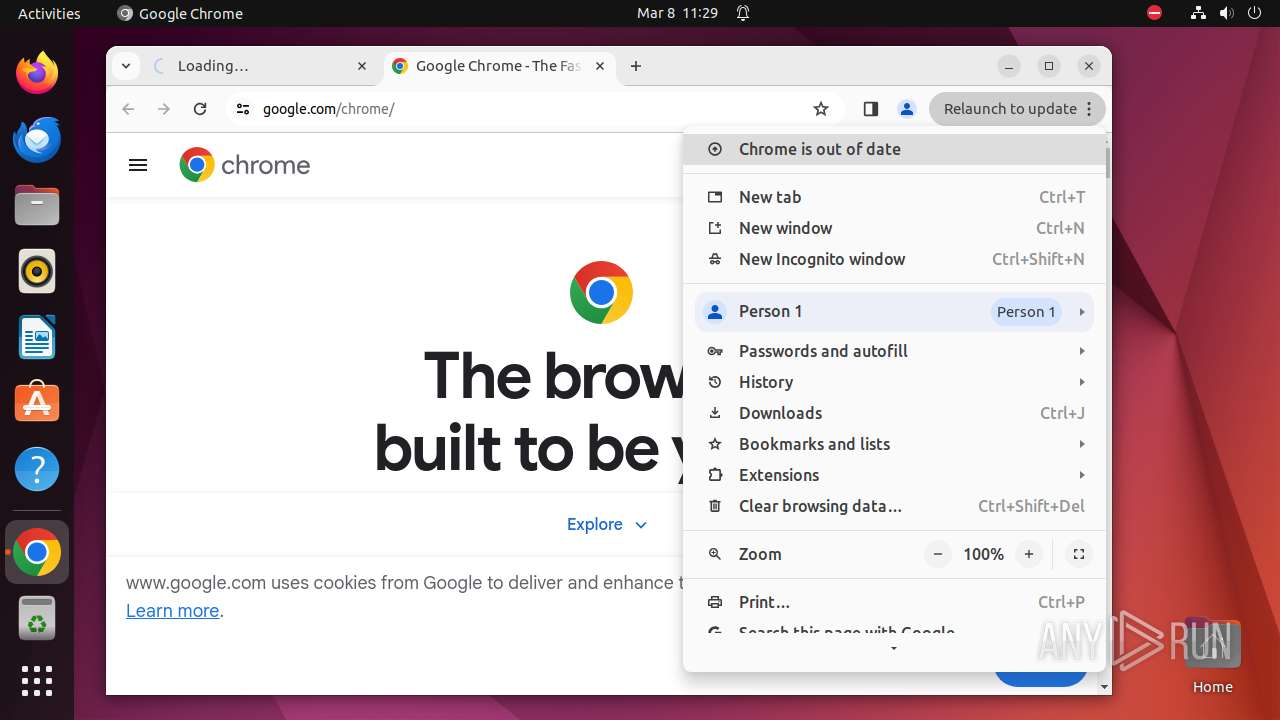Show applications grid in dock
1280x720 pixels.
[x=37, y=681]
